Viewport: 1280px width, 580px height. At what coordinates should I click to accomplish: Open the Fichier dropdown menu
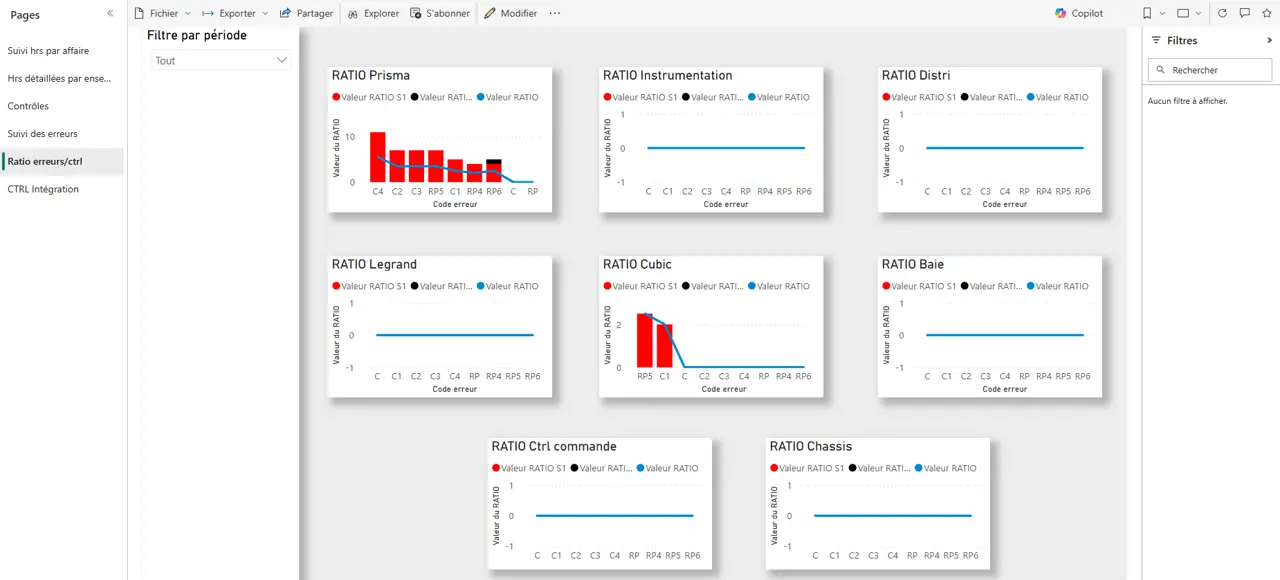(x=163, y=13)
